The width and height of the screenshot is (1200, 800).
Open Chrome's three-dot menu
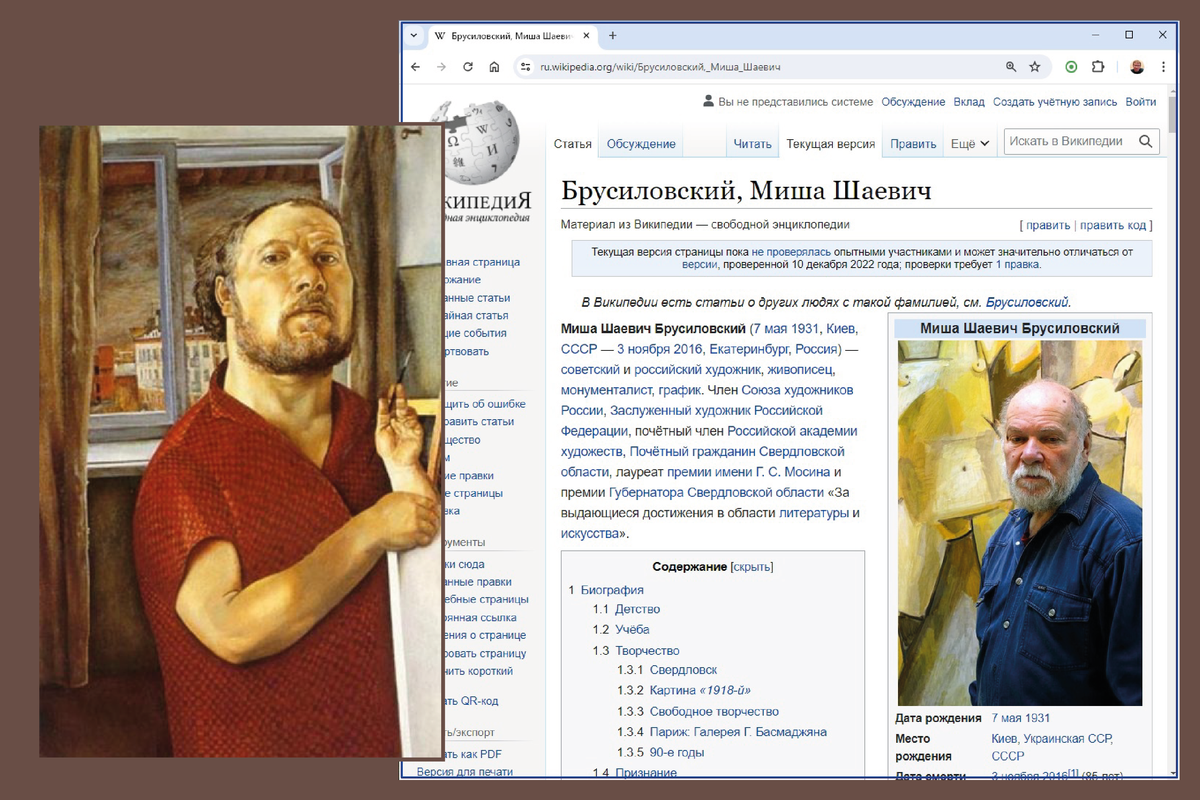pyautogui.click(x=1164, y=67)
